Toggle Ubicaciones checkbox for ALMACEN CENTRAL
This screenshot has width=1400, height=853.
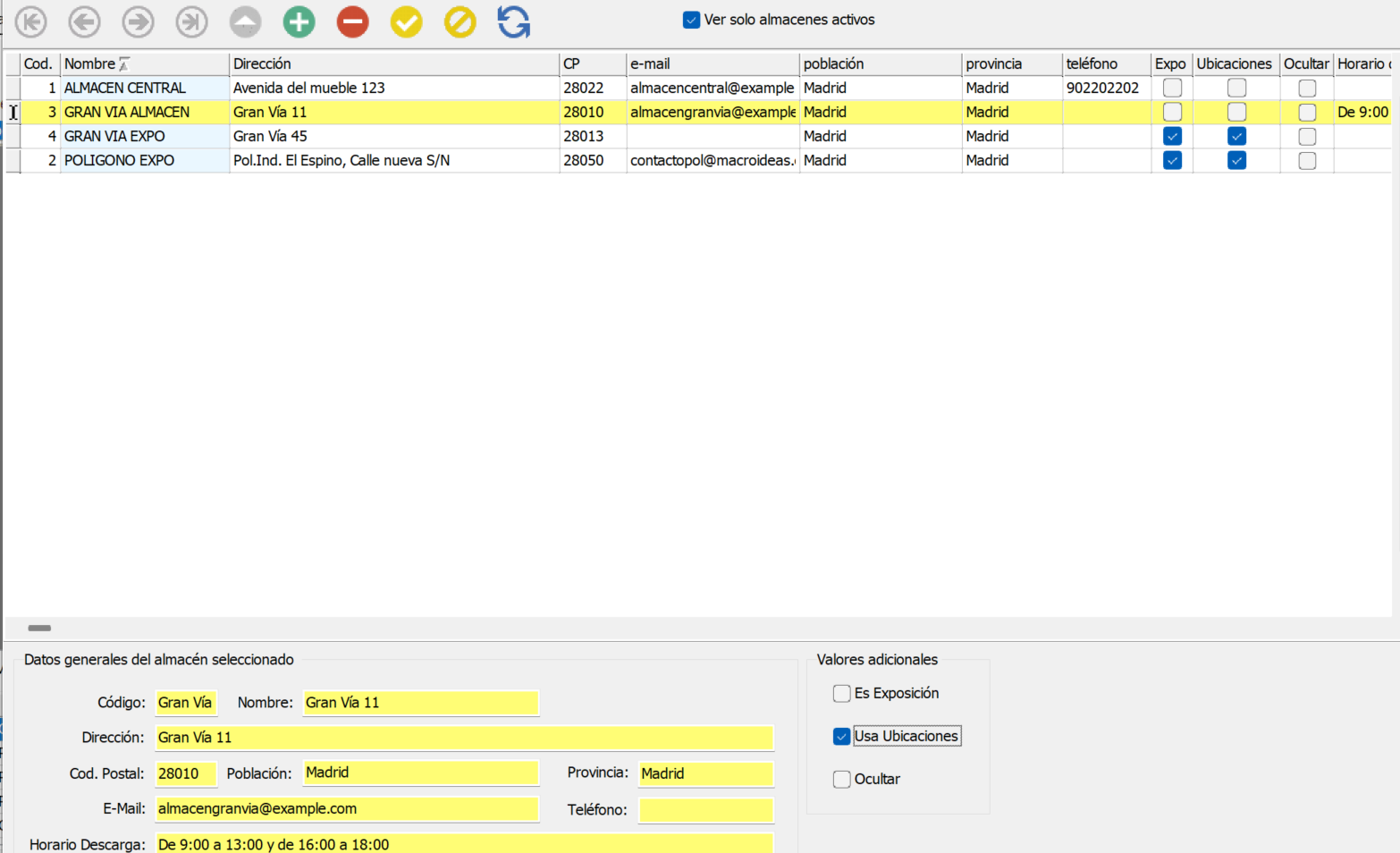(x=1236, y=88)
